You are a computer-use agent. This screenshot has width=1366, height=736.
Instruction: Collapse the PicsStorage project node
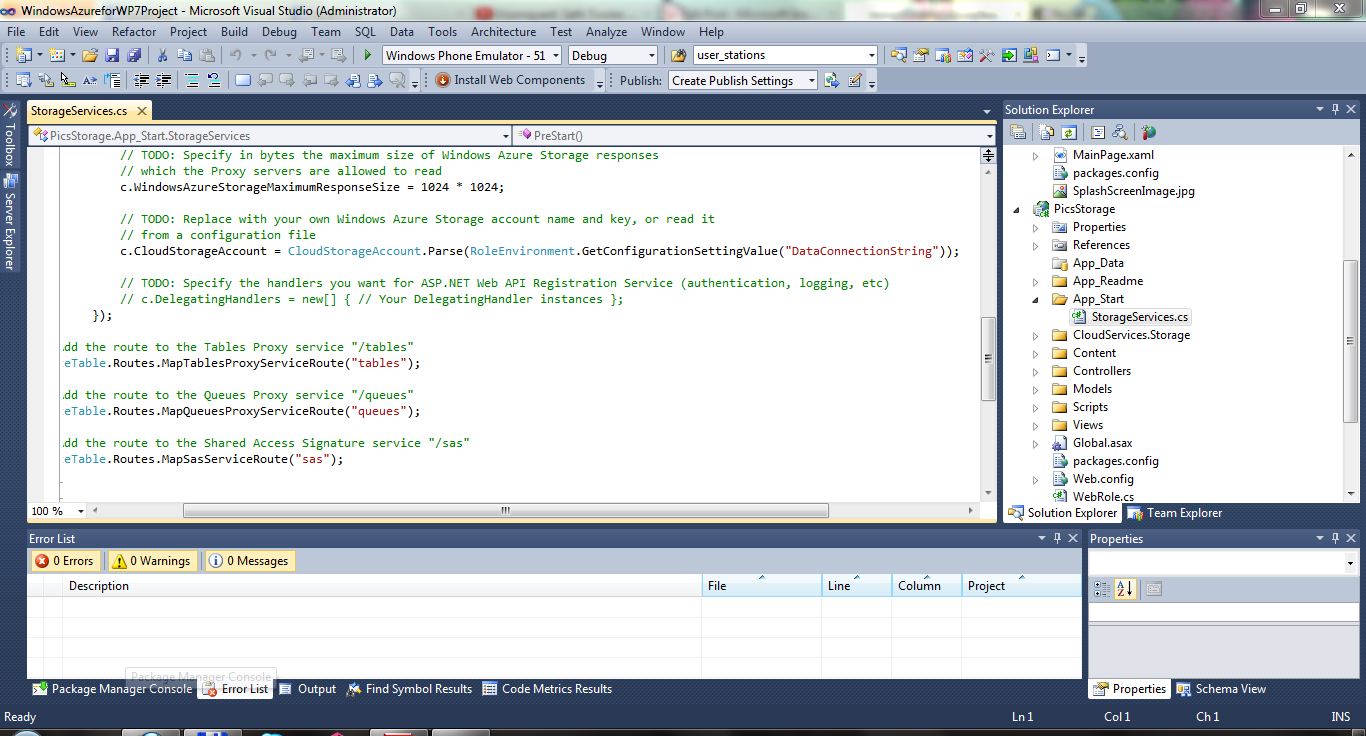tap(1018, 209)
